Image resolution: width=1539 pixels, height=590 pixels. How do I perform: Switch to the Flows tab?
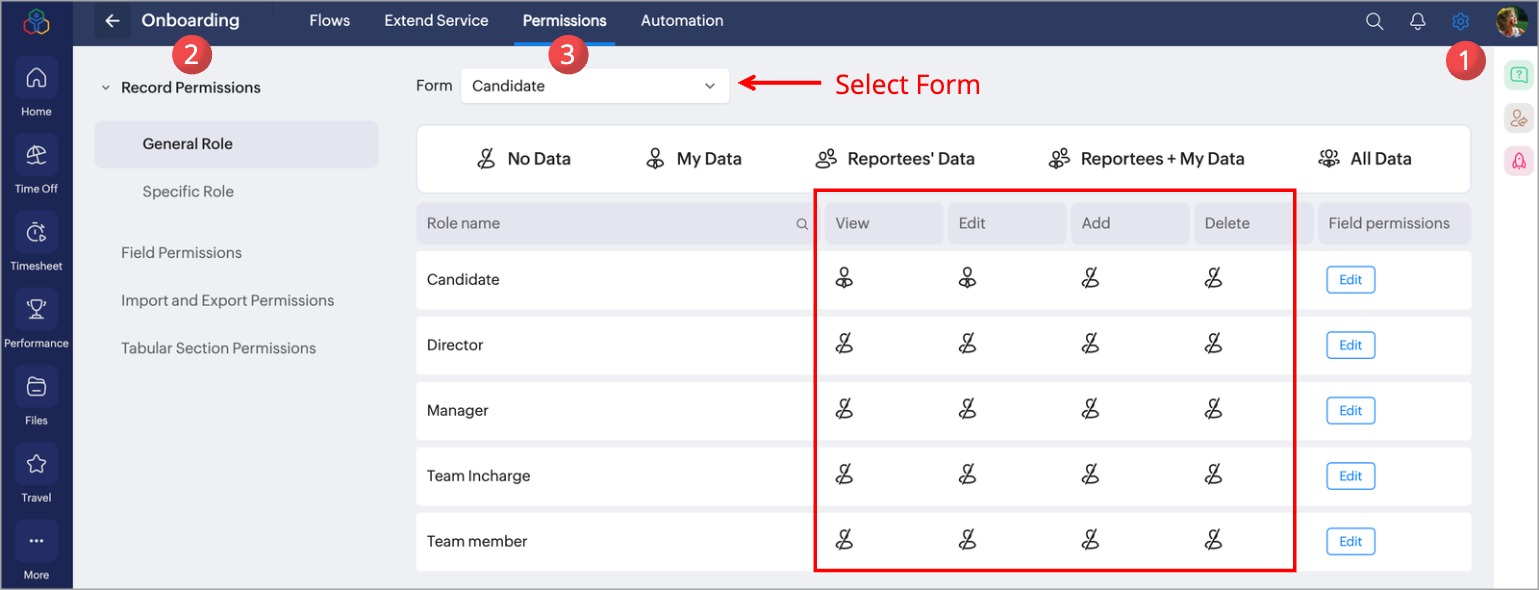329,21
